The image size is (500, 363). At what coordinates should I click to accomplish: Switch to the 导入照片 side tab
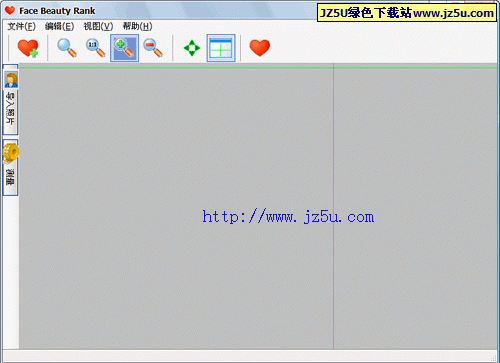[x=11, y=100]
